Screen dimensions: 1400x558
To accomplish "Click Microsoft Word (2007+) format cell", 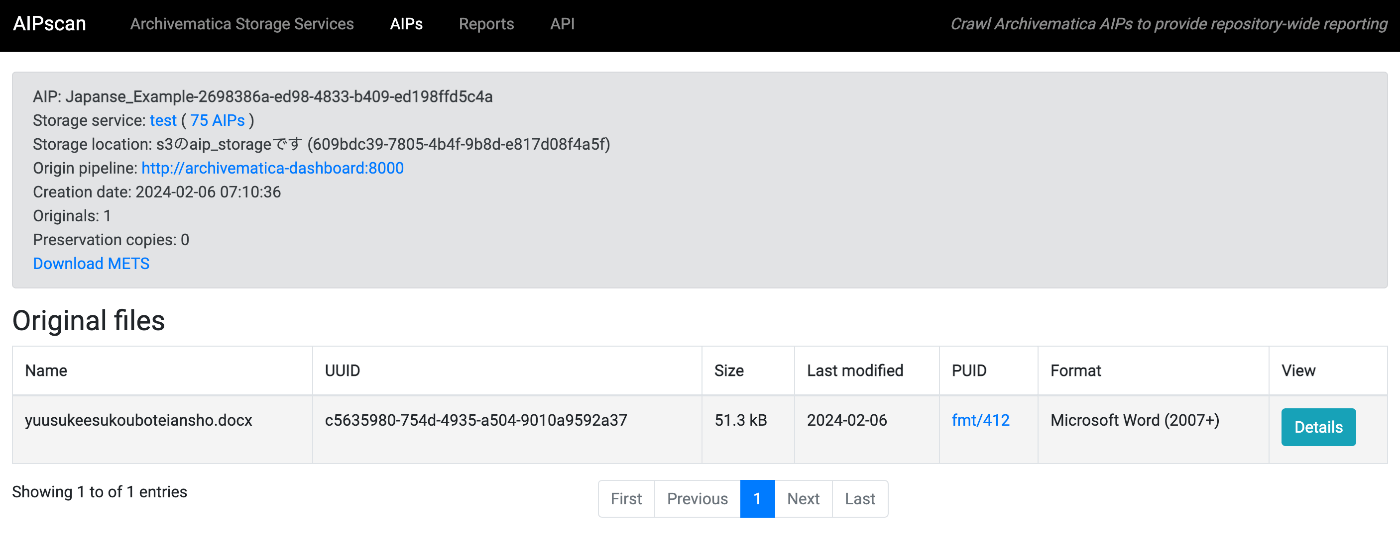I will pos(1154,429).
